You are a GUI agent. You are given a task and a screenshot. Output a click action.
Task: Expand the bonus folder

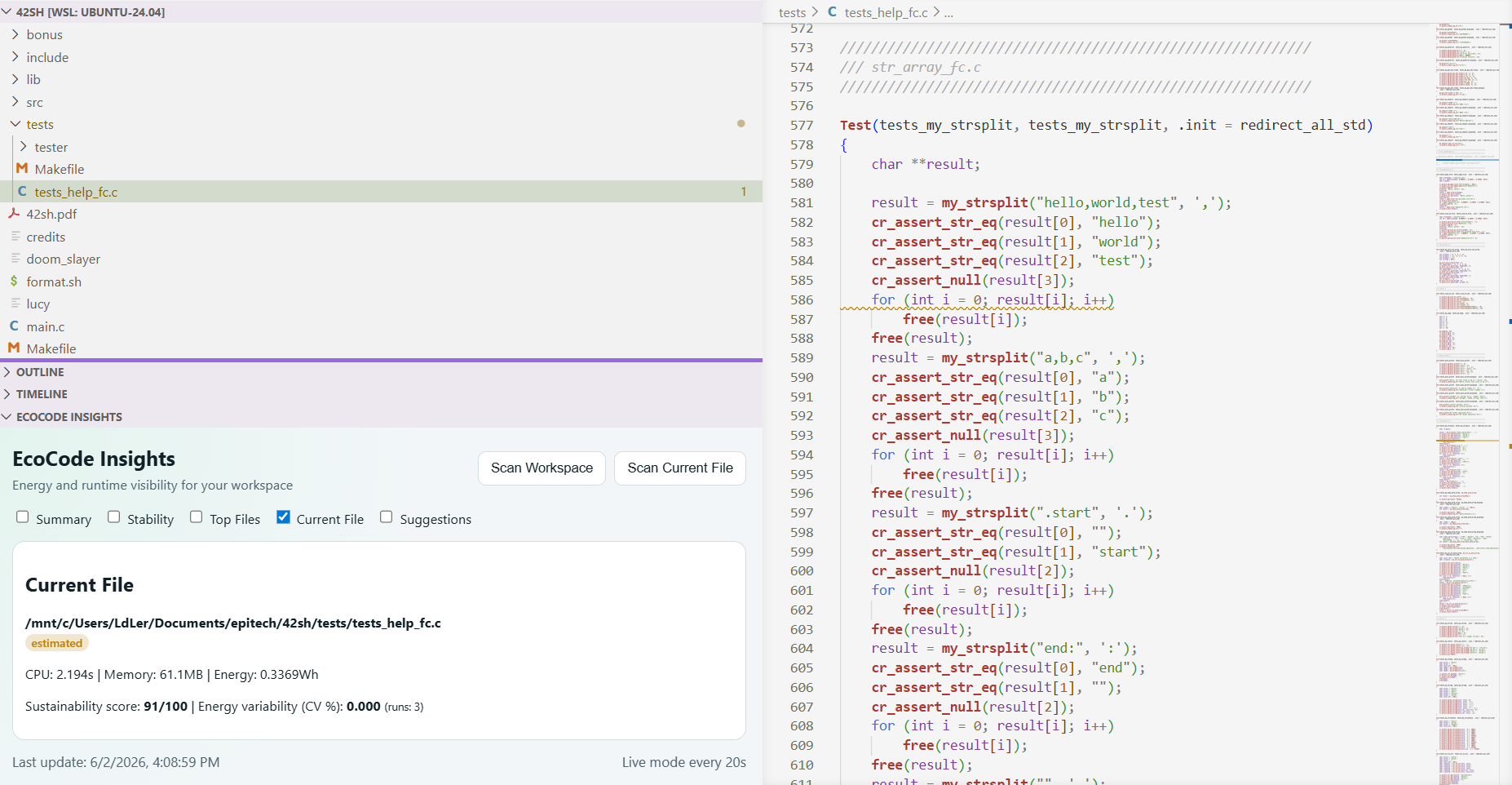click(x=15, y=34)
